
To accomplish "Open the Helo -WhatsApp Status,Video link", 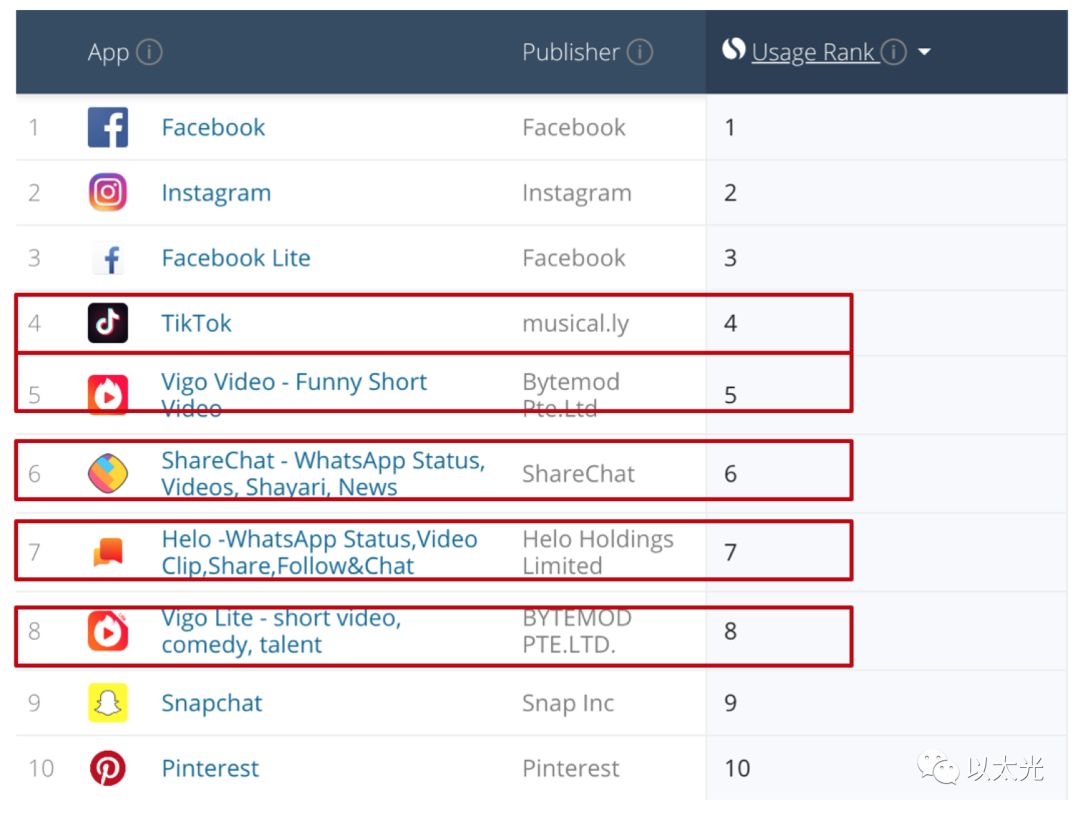I will pos(320,552).
